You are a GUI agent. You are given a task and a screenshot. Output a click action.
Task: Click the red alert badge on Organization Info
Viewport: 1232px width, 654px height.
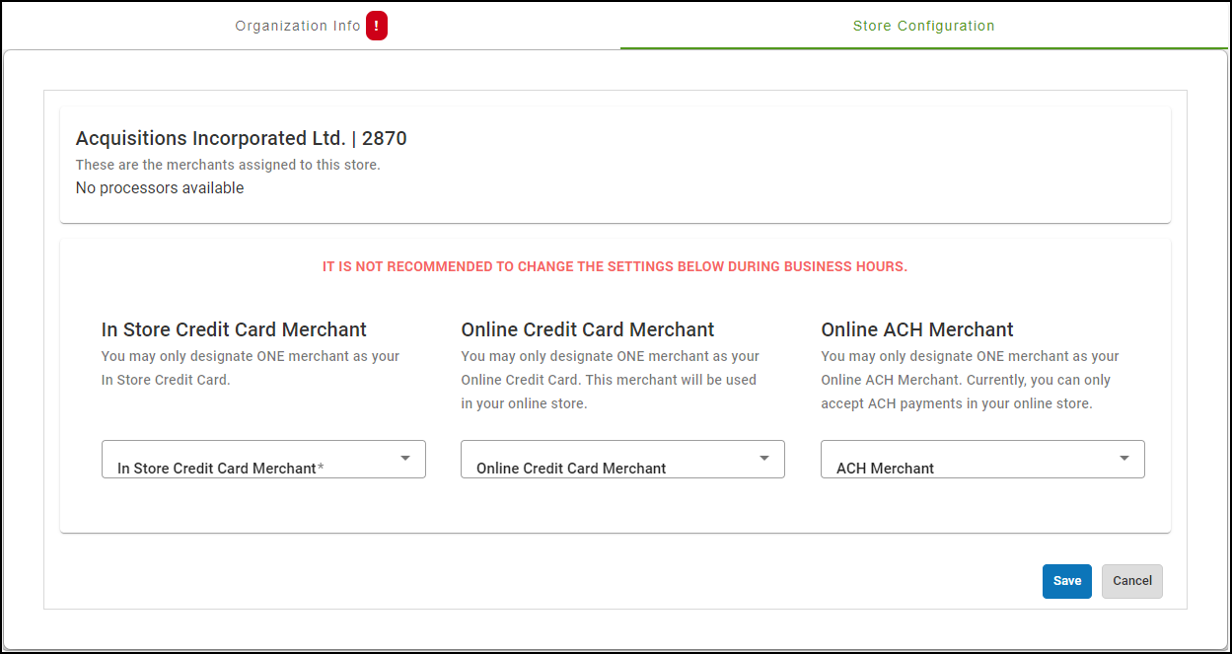click(x=376, y=27)
